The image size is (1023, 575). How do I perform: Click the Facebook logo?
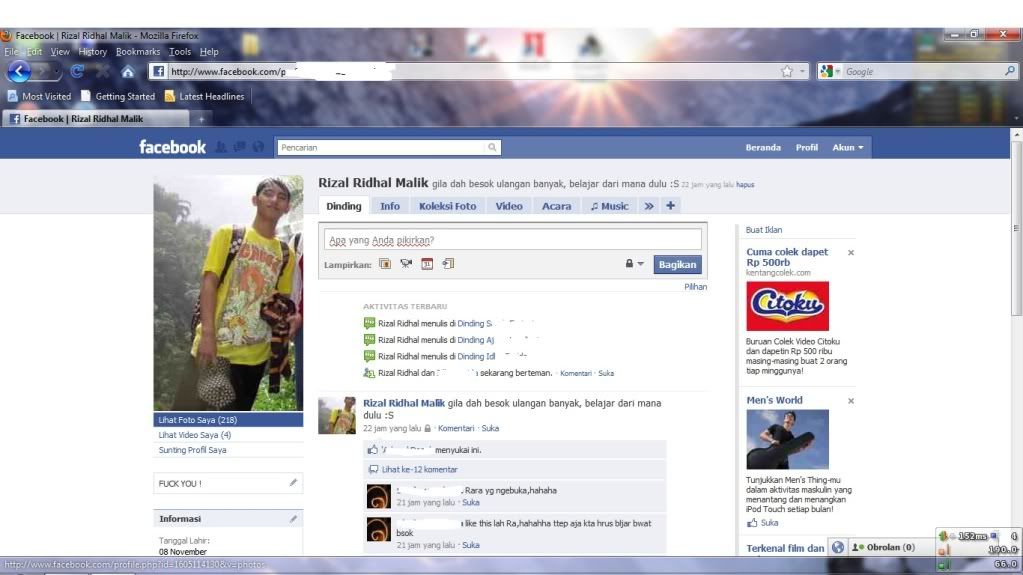tap(172, 147)
